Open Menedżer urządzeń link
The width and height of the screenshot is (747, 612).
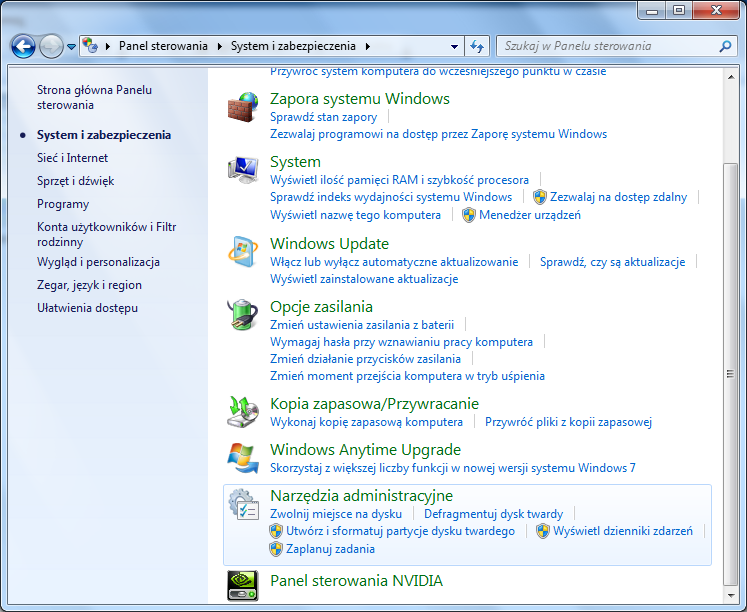(529, 215)
